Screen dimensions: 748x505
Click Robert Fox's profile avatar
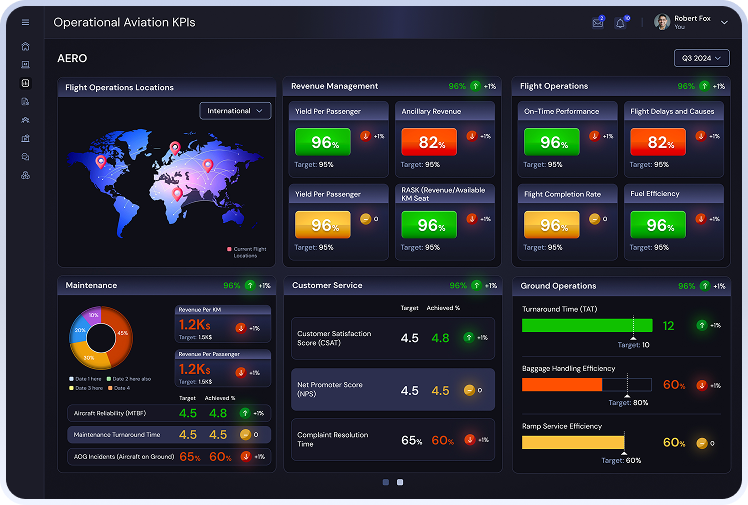(662, 22)
